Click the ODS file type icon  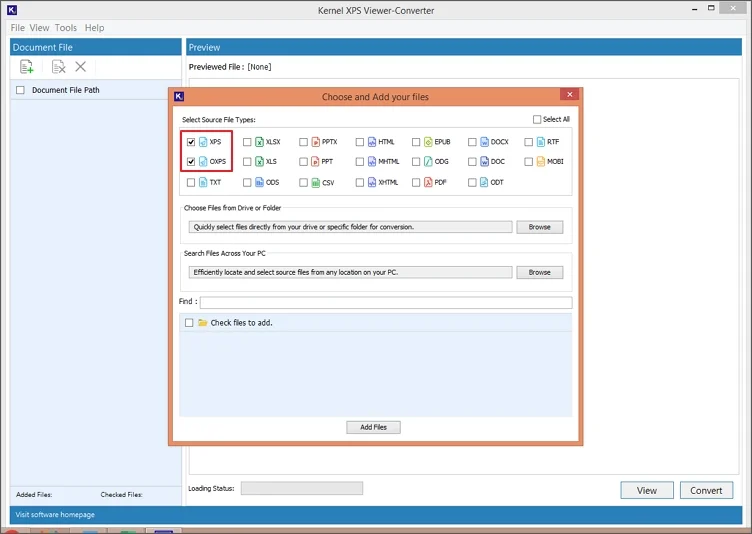[x=259, y=182]
